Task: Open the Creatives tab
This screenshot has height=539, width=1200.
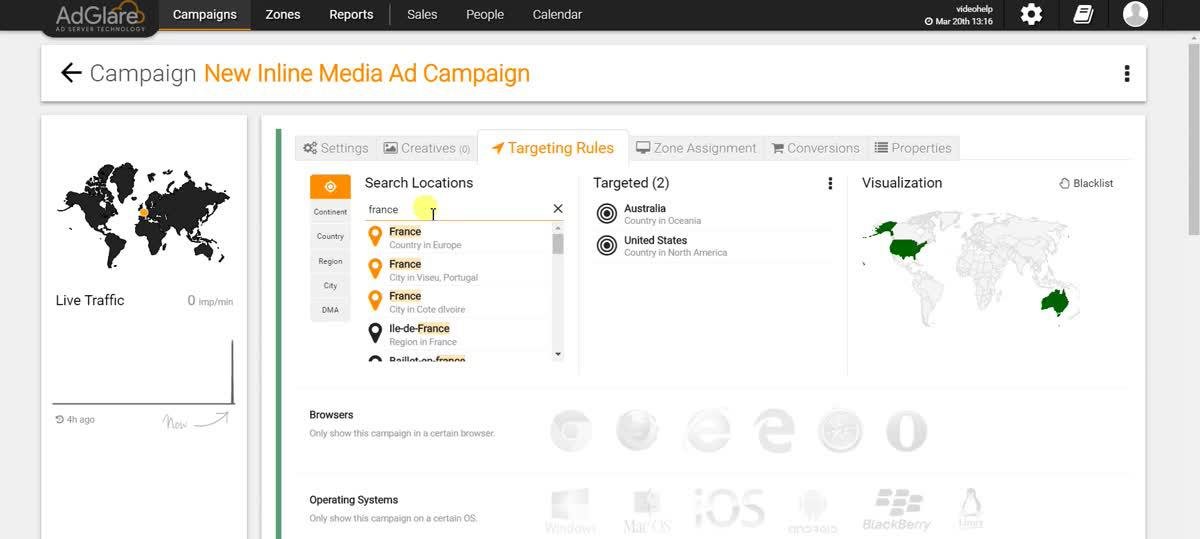Action: coord(427,148)
